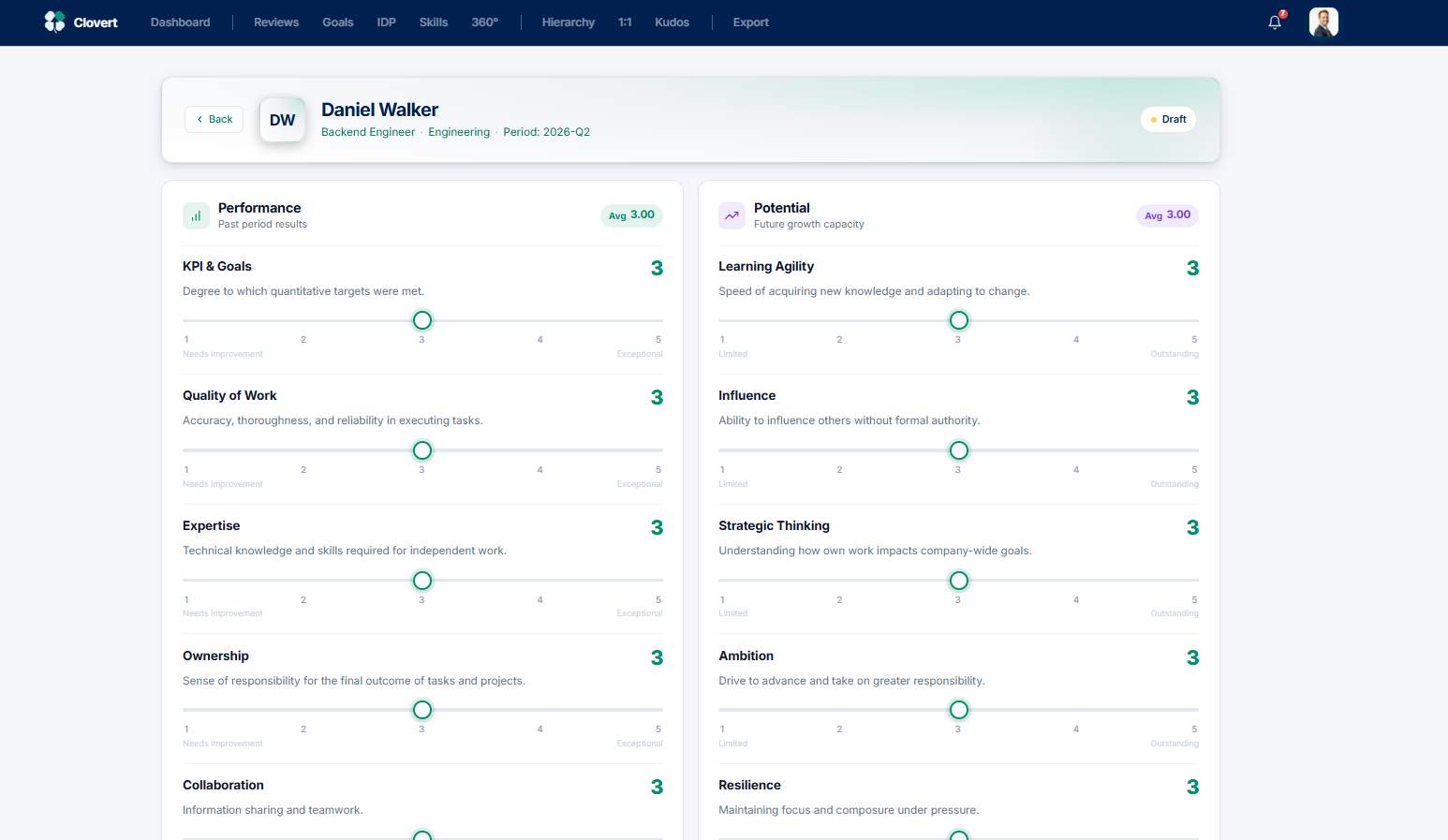Screen dimensions: 1448x840
Task: Open the 360° menu item
Action: pos(485,22)
